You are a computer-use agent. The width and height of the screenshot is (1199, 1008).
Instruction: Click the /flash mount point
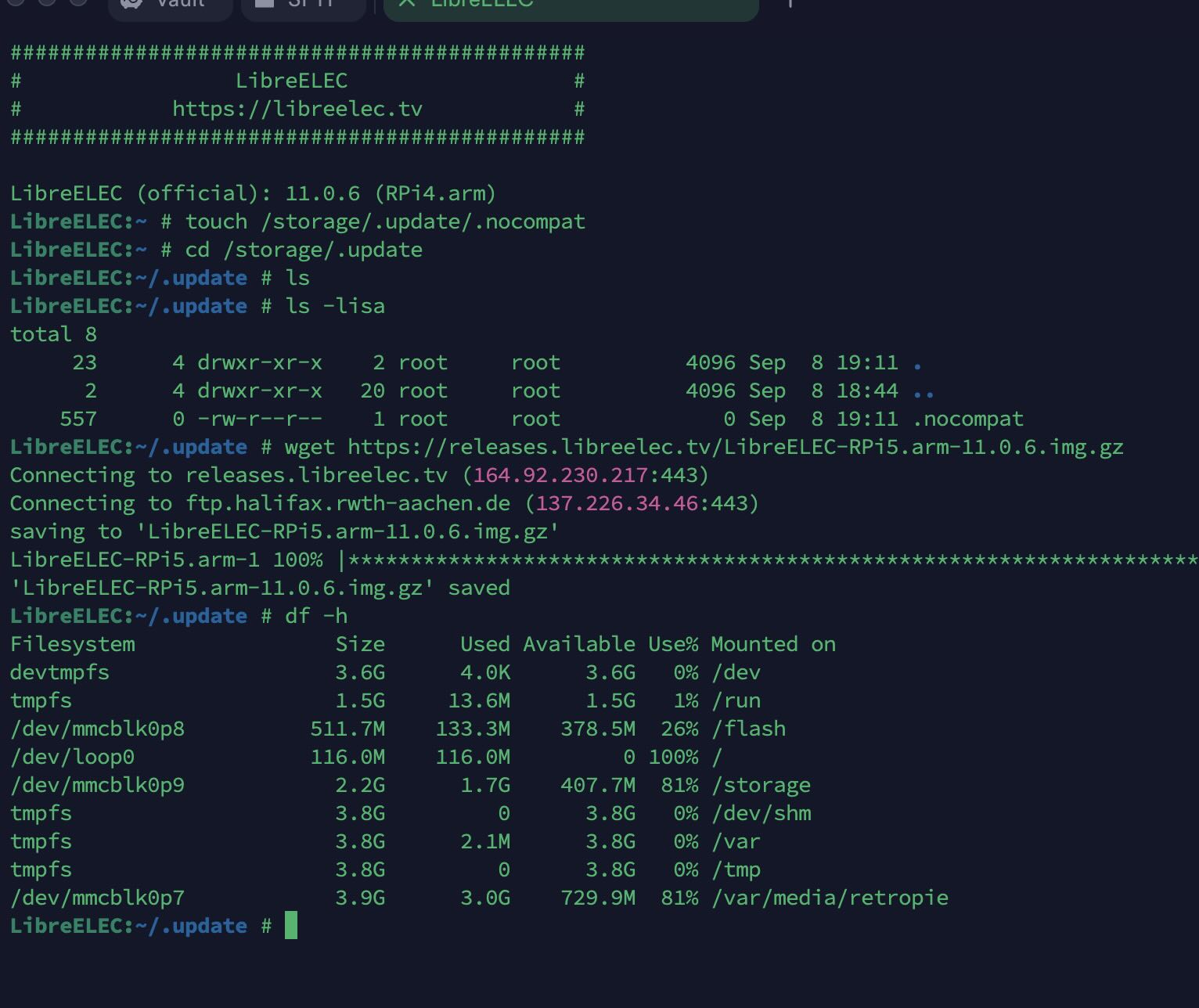coord(748,729)
